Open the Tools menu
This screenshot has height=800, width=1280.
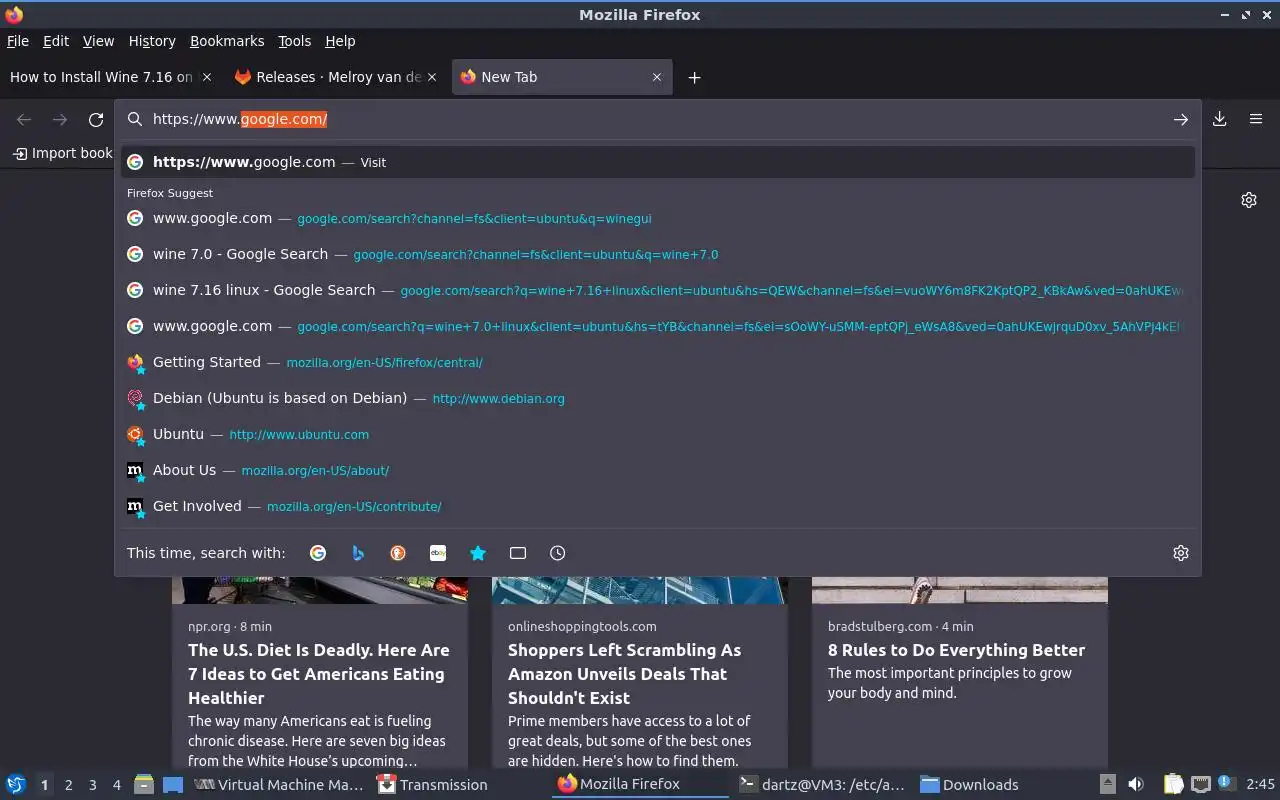point(295,41)
